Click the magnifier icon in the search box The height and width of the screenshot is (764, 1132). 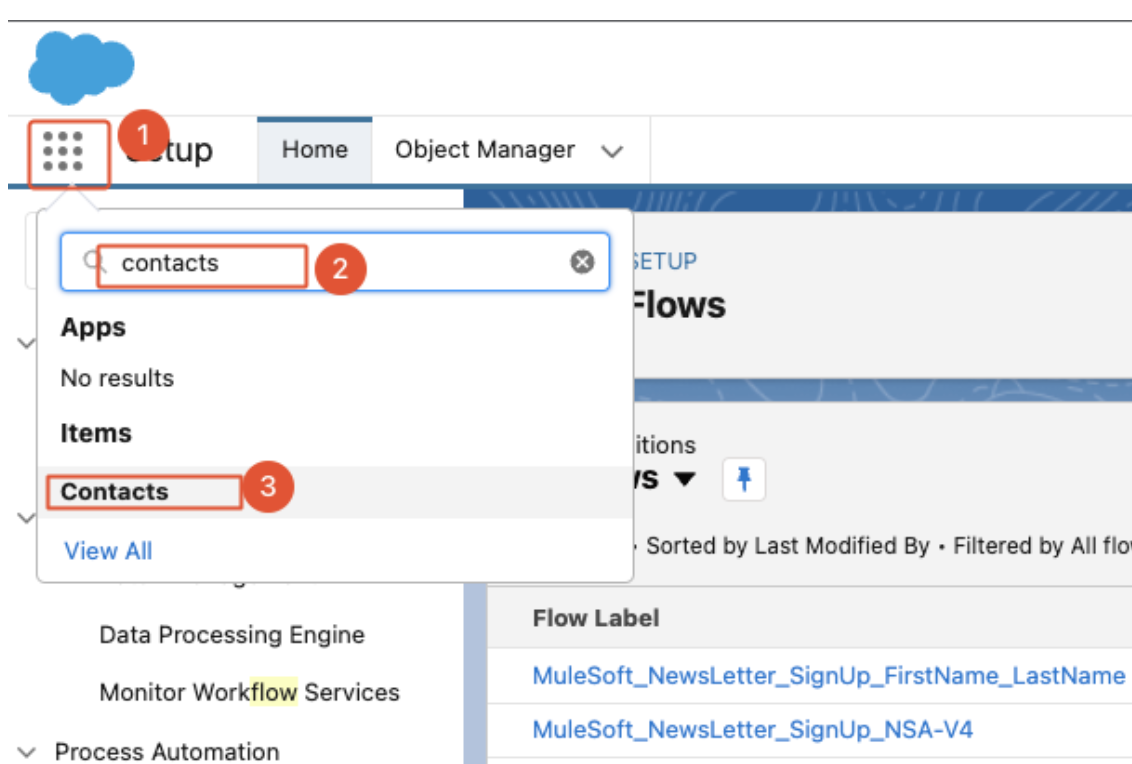pyautogui.click(x=94, y=262)
